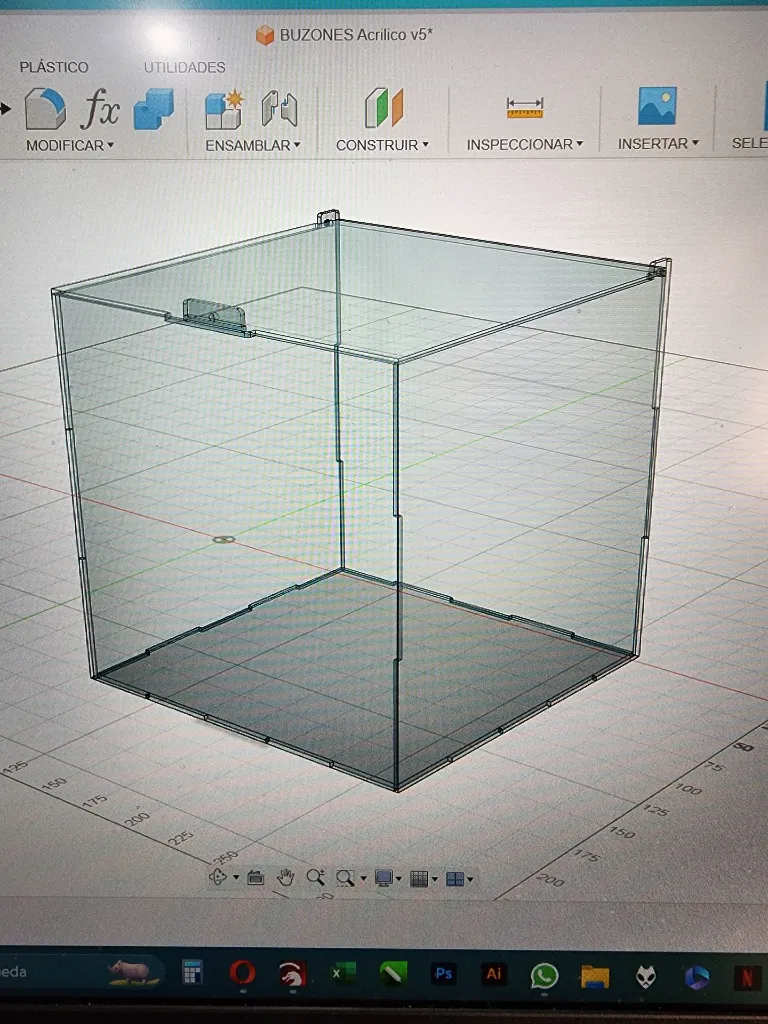Click the blue cubes Combine icon
This screenshot has width=768, height=1024.
point(153,108)
